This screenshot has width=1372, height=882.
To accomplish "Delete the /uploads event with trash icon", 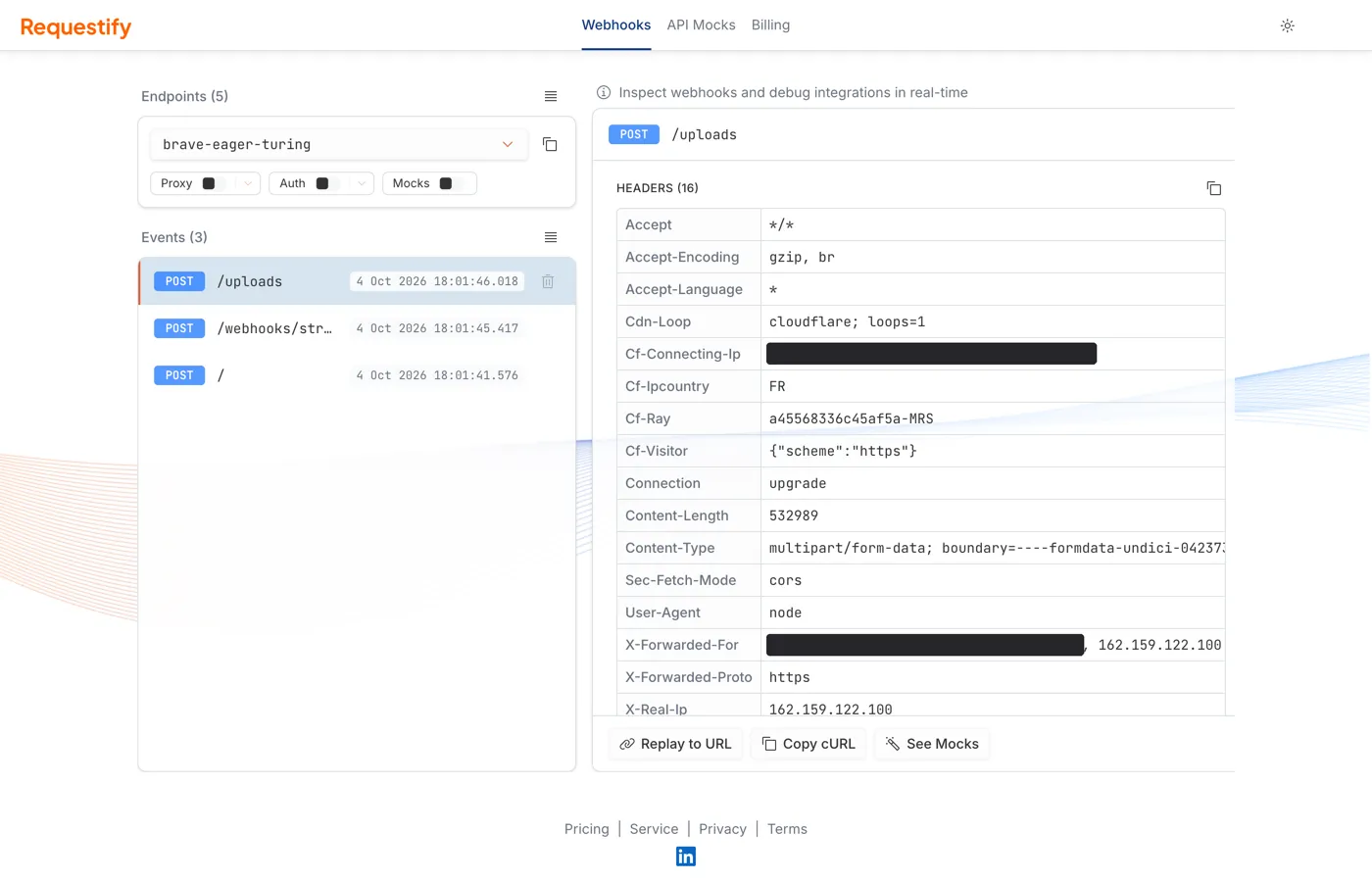I will (x=548, y=281).
